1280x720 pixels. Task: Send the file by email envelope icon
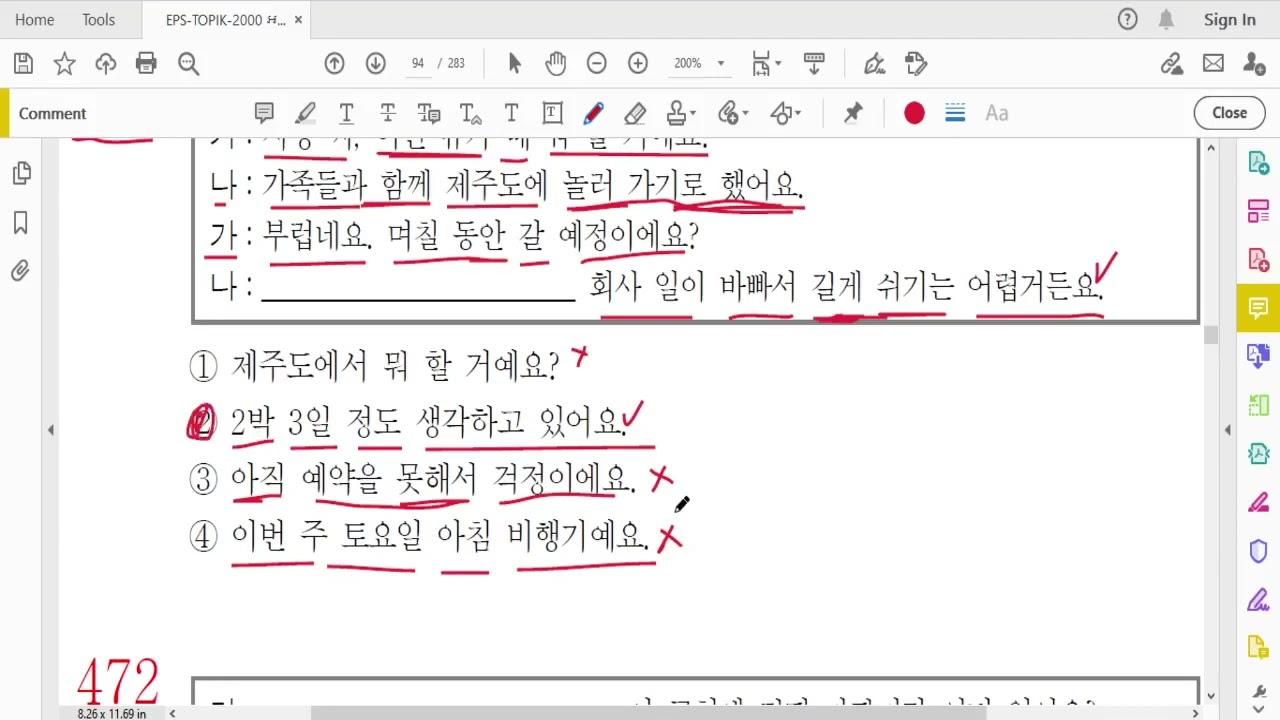point(1213,64)
